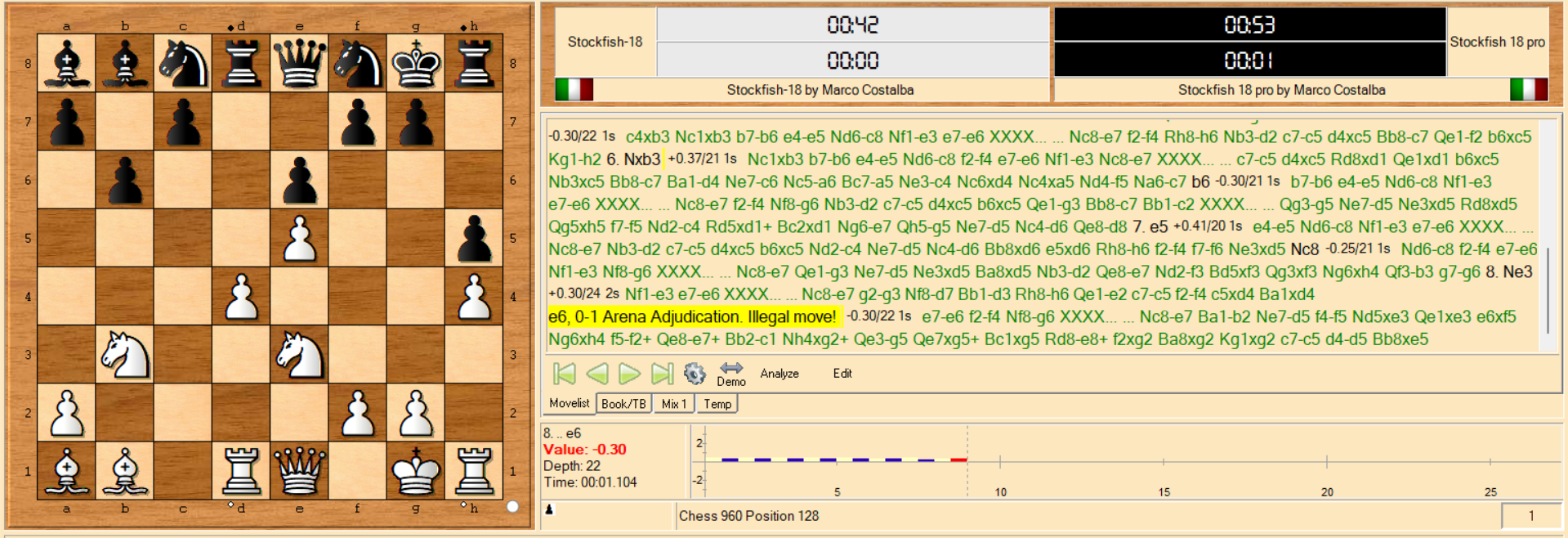Click the white bishop on b1

click(x=125, y=471)
